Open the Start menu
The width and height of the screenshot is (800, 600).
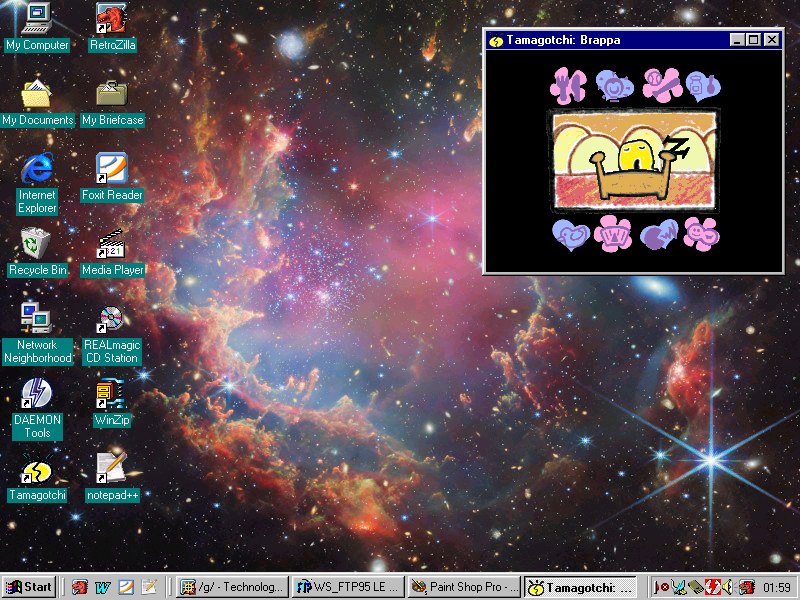pyautogui.click(x=29, y=587)
